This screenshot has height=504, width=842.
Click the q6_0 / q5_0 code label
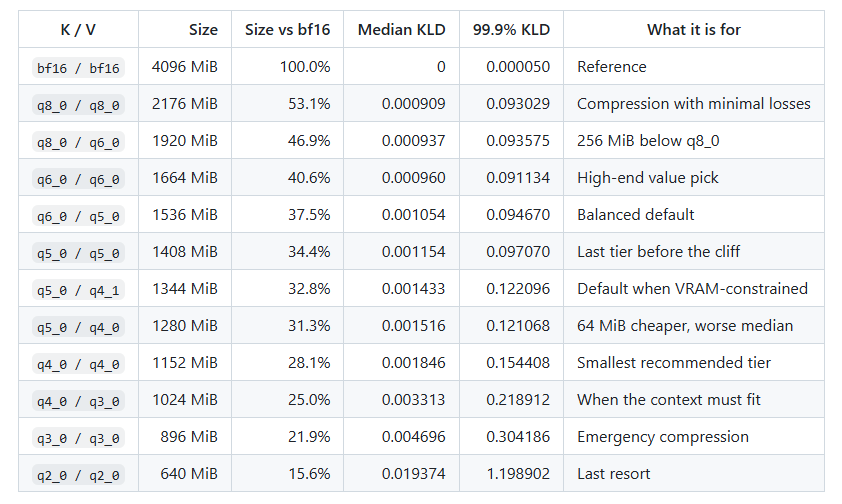pos(78,216)
